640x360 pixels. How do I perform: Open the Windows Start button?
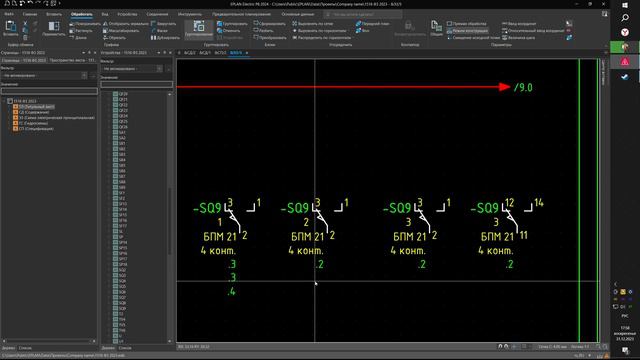tap(625, 5)
